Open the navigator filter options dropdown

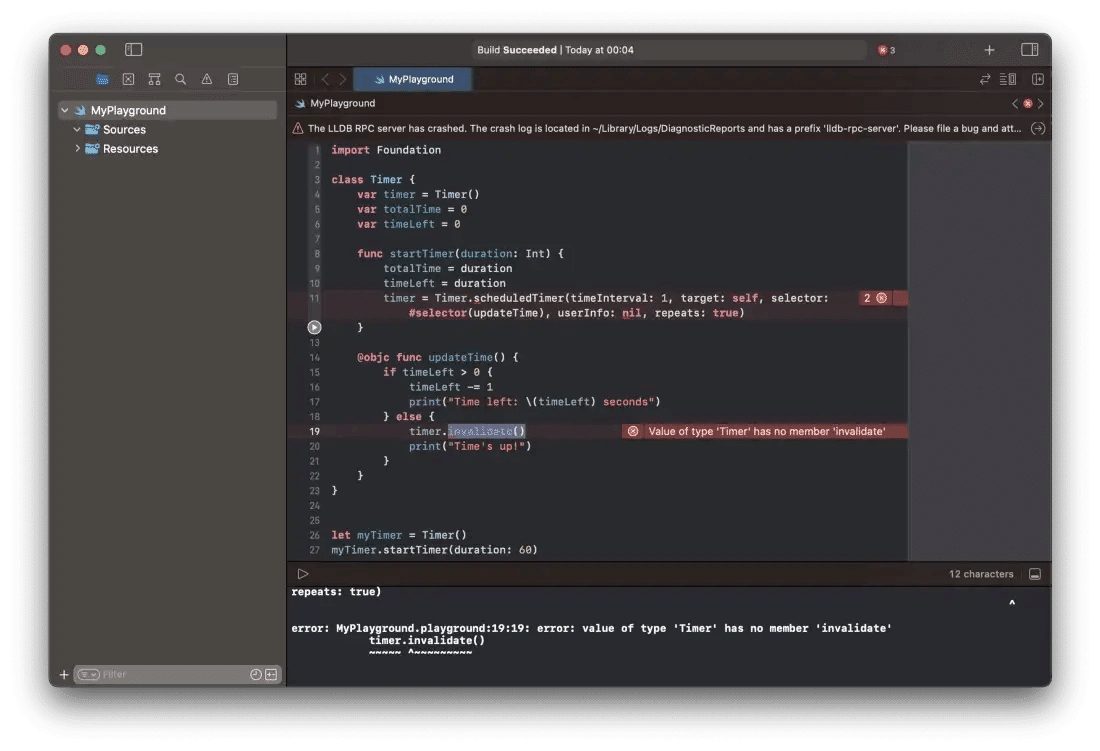point(88,675)
